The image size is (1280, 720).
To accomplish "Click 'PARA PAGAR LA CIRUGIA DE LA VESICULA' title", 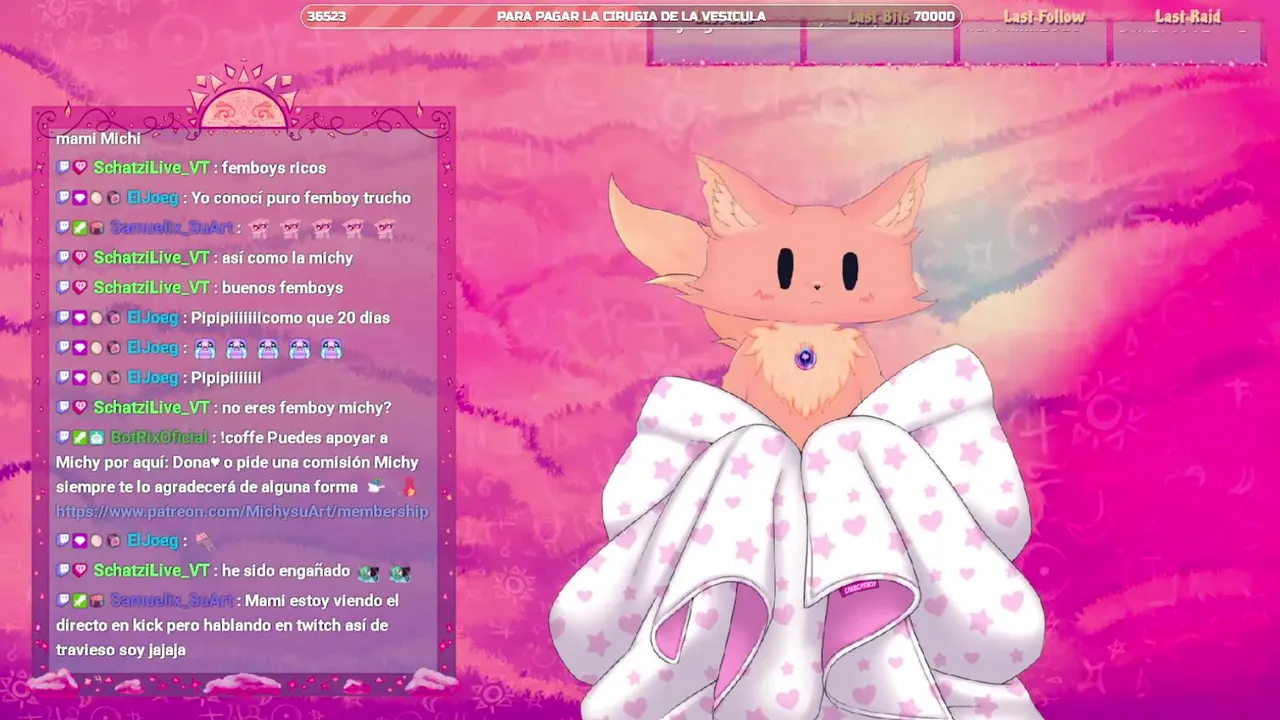I will 631,16.
